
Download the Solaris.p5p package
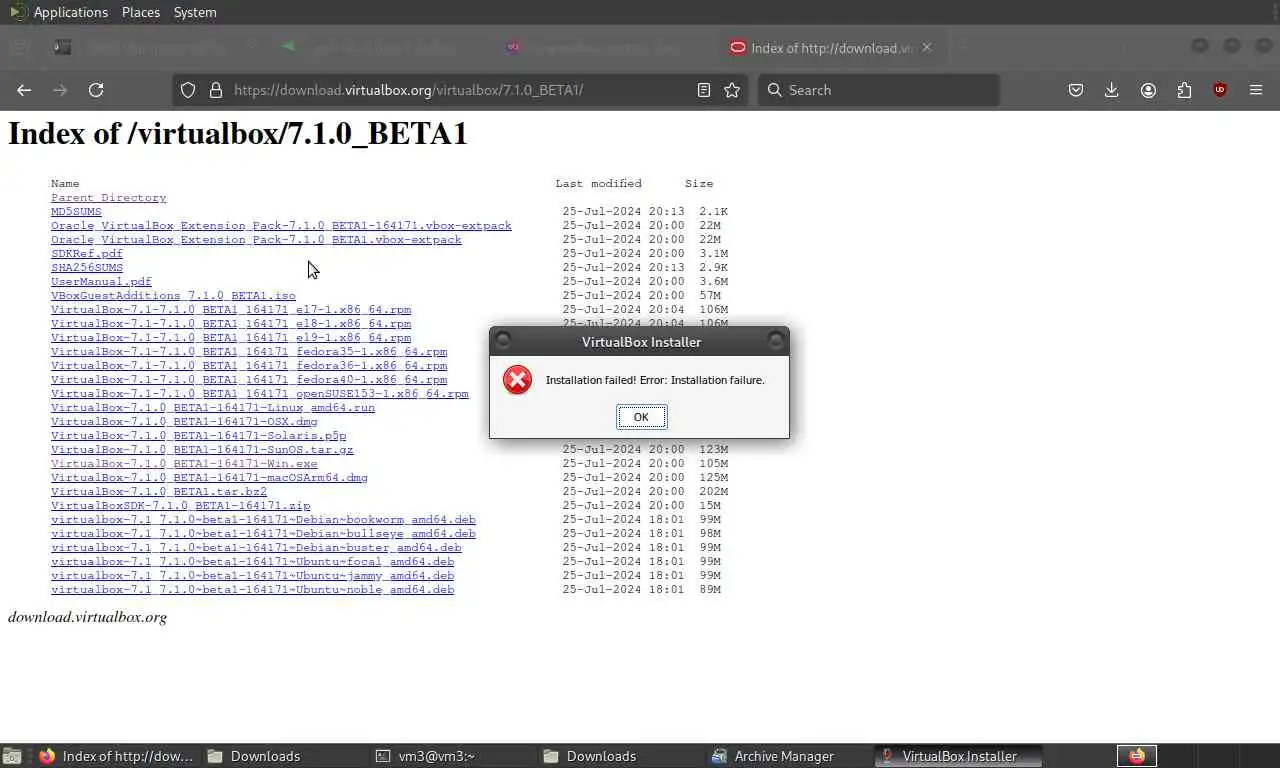(x=198, y=436)
